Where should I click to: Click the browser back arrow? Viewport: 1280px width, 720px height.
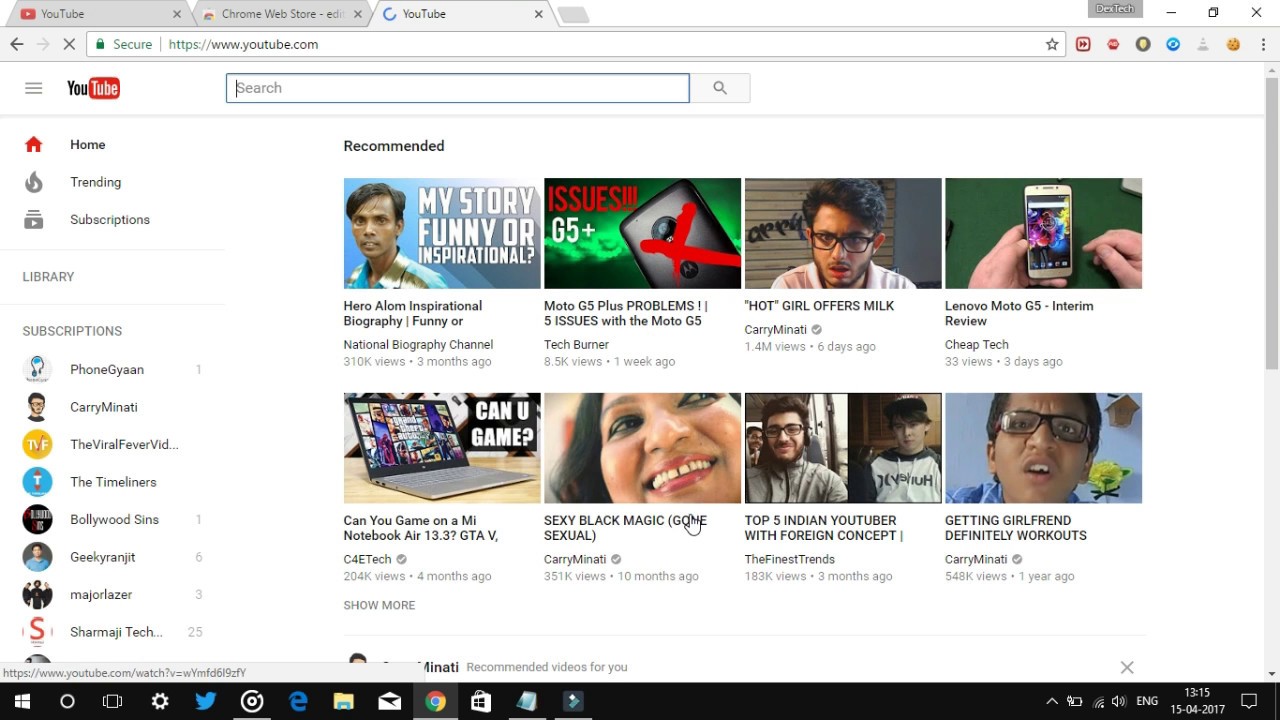[17, 44]
